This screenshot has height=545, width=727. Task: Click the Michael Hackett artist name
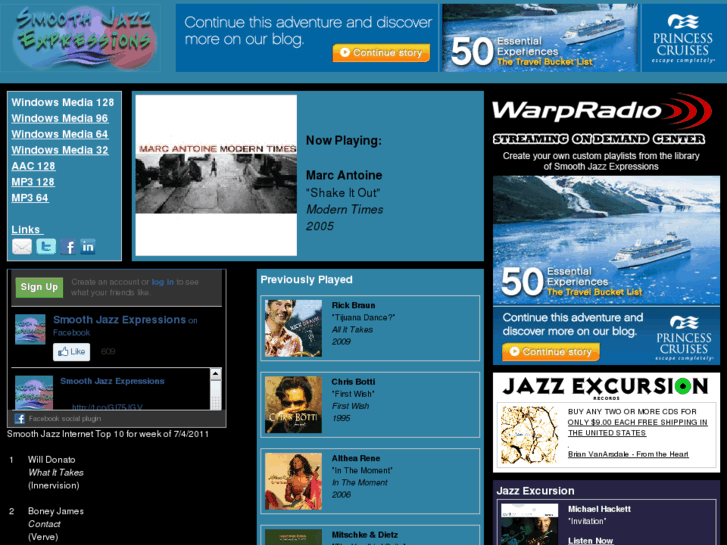tap(599, 509)
